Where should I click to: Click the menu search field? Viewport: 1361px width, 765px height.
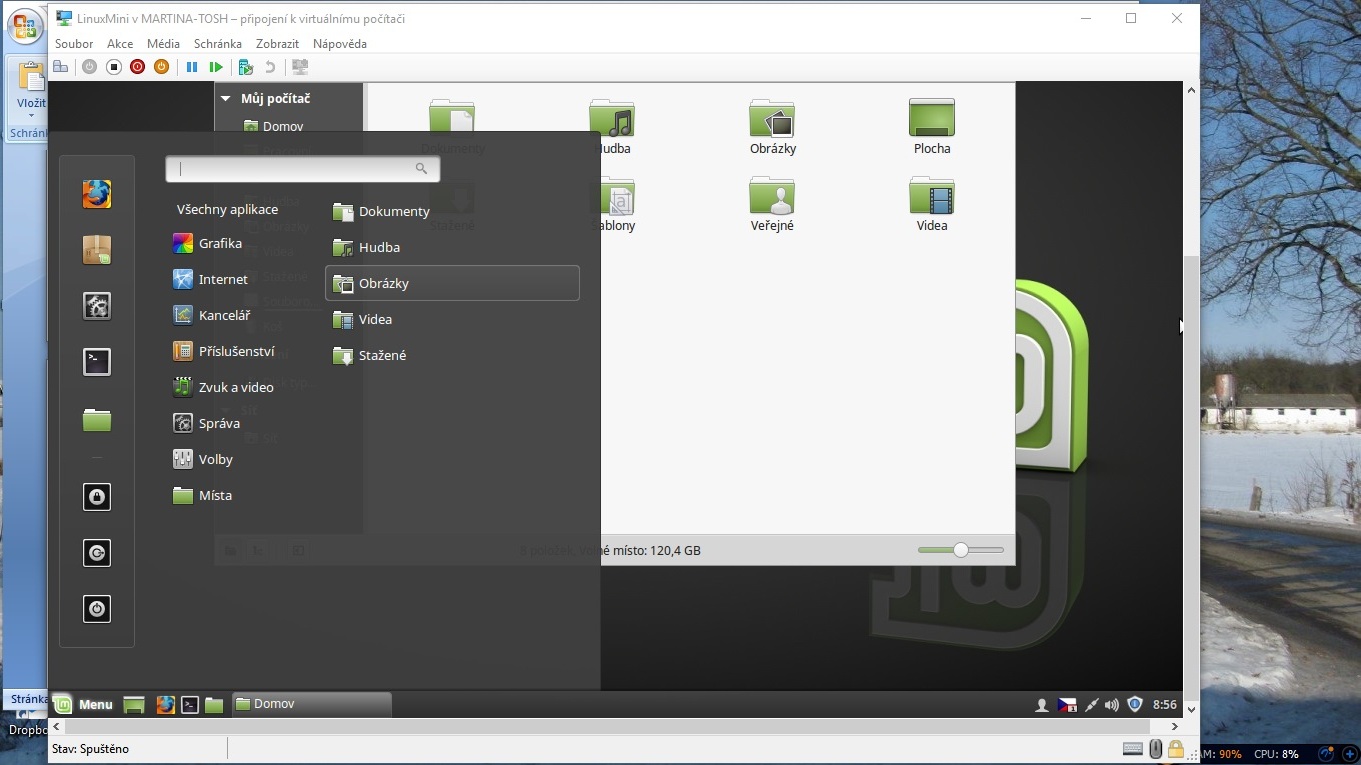[x=303, y=169]
